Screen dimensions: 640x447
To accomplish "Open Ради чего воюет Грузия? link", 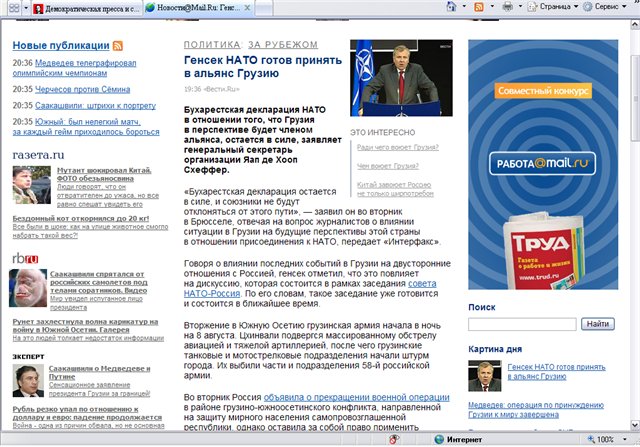I will pos(398,147).
